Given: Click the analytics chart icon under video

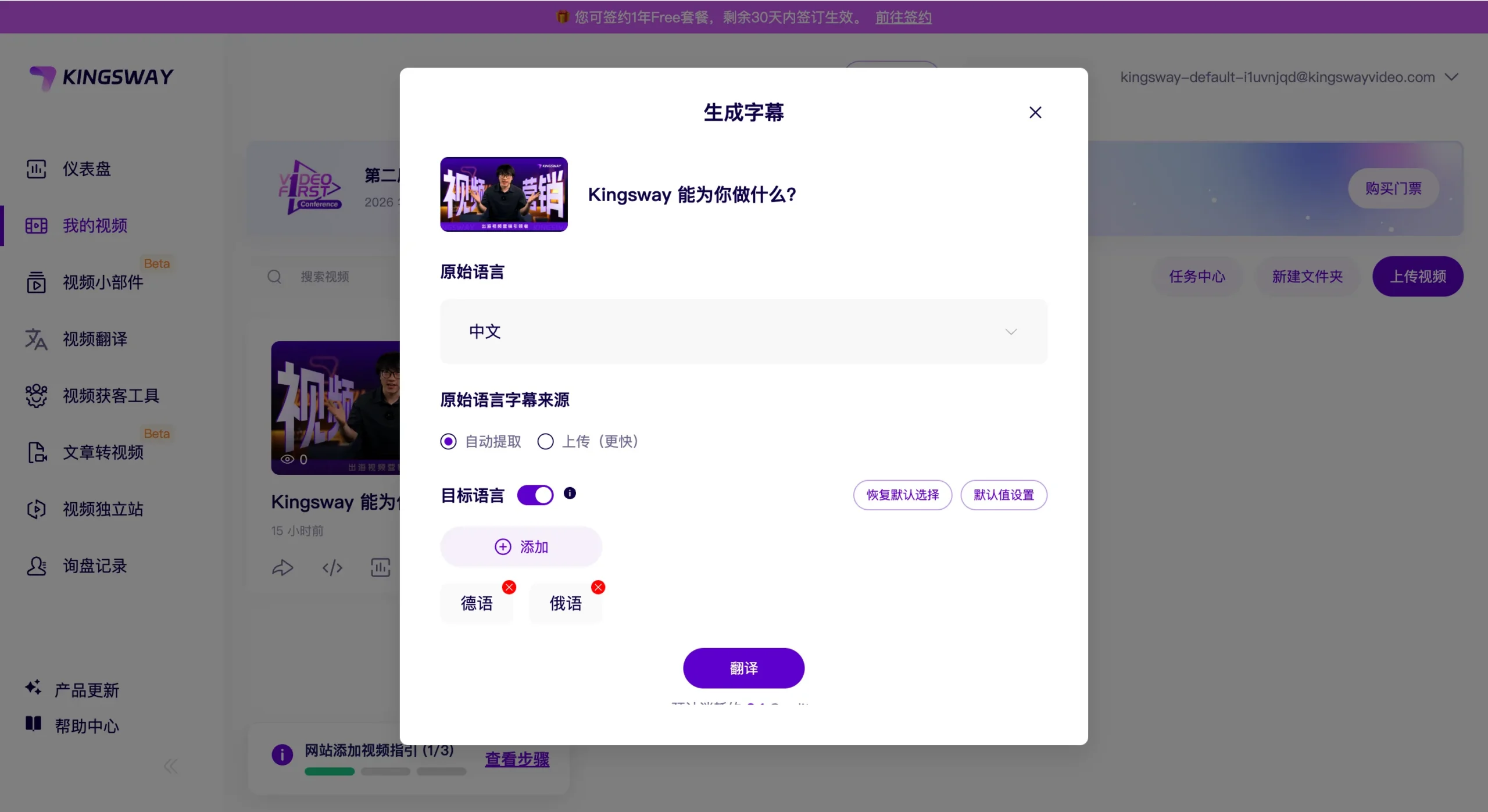Looking at the screenshot, I should click(380, 567).
